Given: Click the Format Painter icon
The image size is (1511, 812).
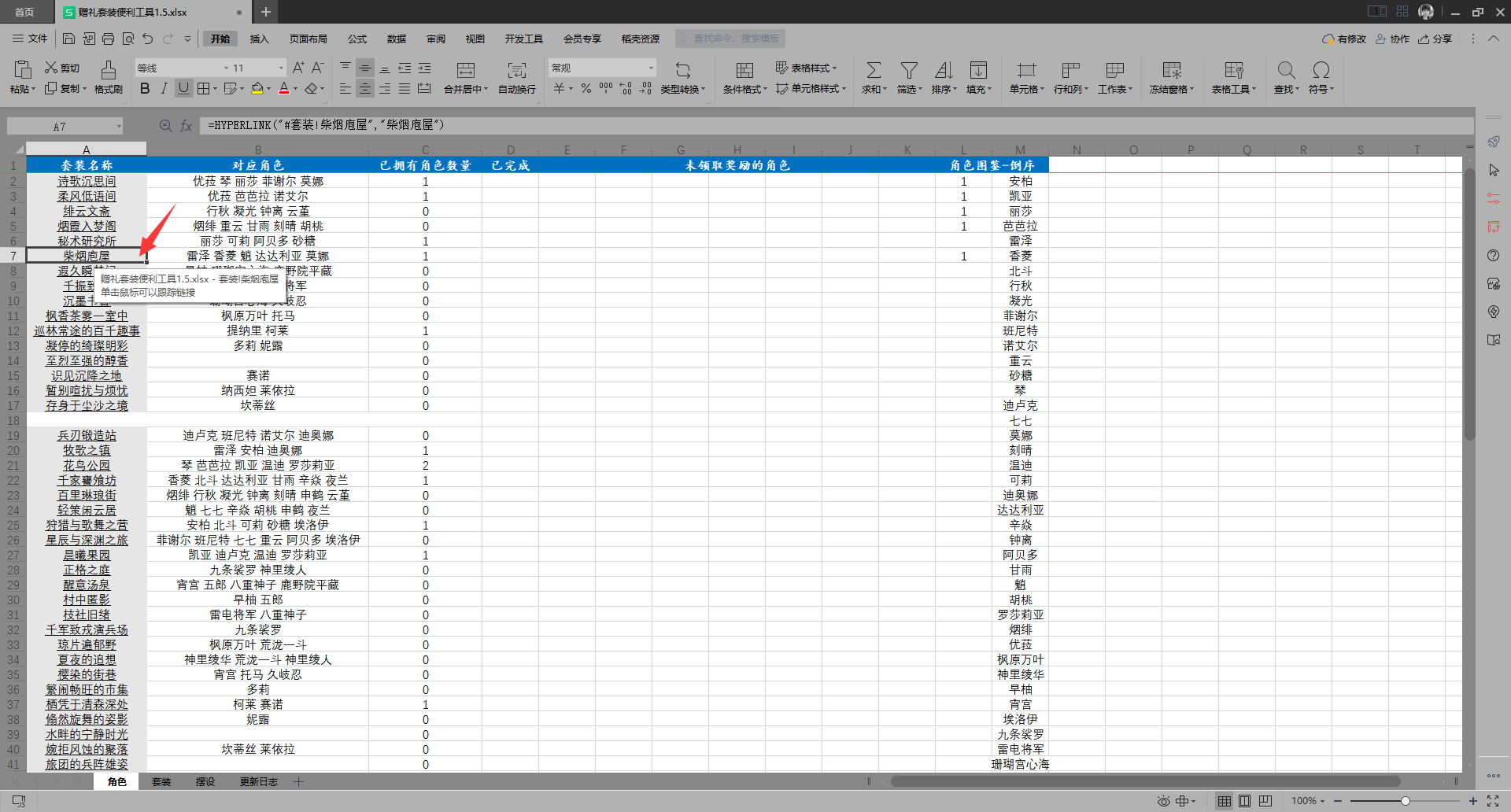Looking at the screenshot, I should click(x=109, y=69).
